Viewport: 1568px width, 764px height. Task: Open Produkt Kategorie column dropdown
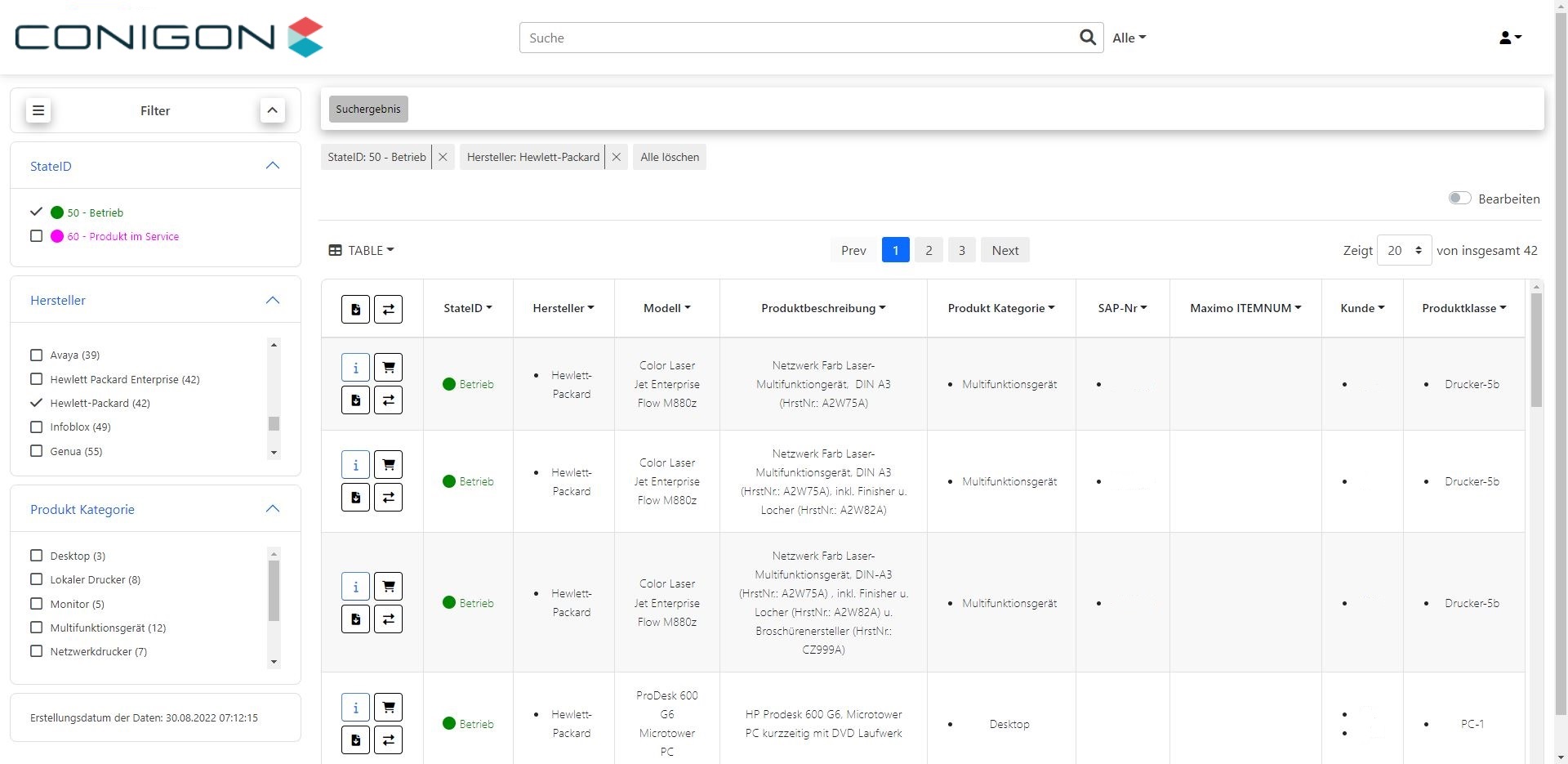tap(1001, 308)
